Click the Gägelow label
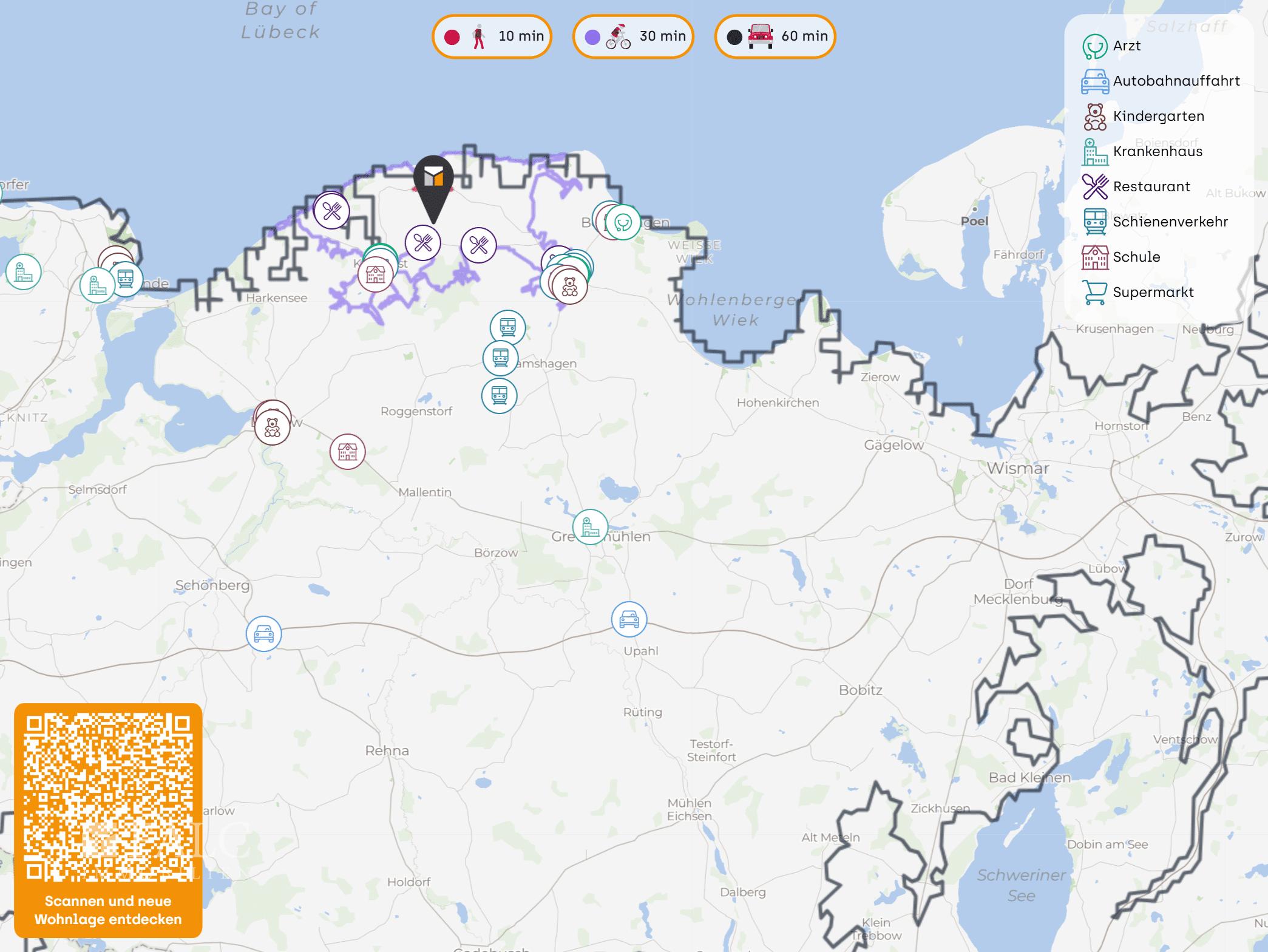The width and height of the screenshot is (1268, 952). click(x=894, y=445)
